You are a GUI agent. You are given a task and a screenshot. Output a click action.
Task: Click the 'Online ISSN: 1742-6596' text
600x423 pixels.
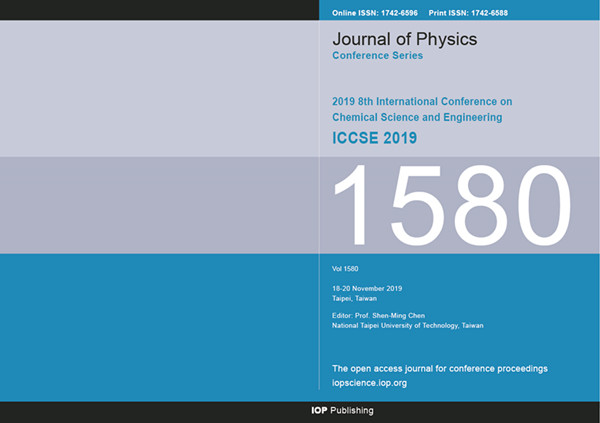click(x=375, y=13)
